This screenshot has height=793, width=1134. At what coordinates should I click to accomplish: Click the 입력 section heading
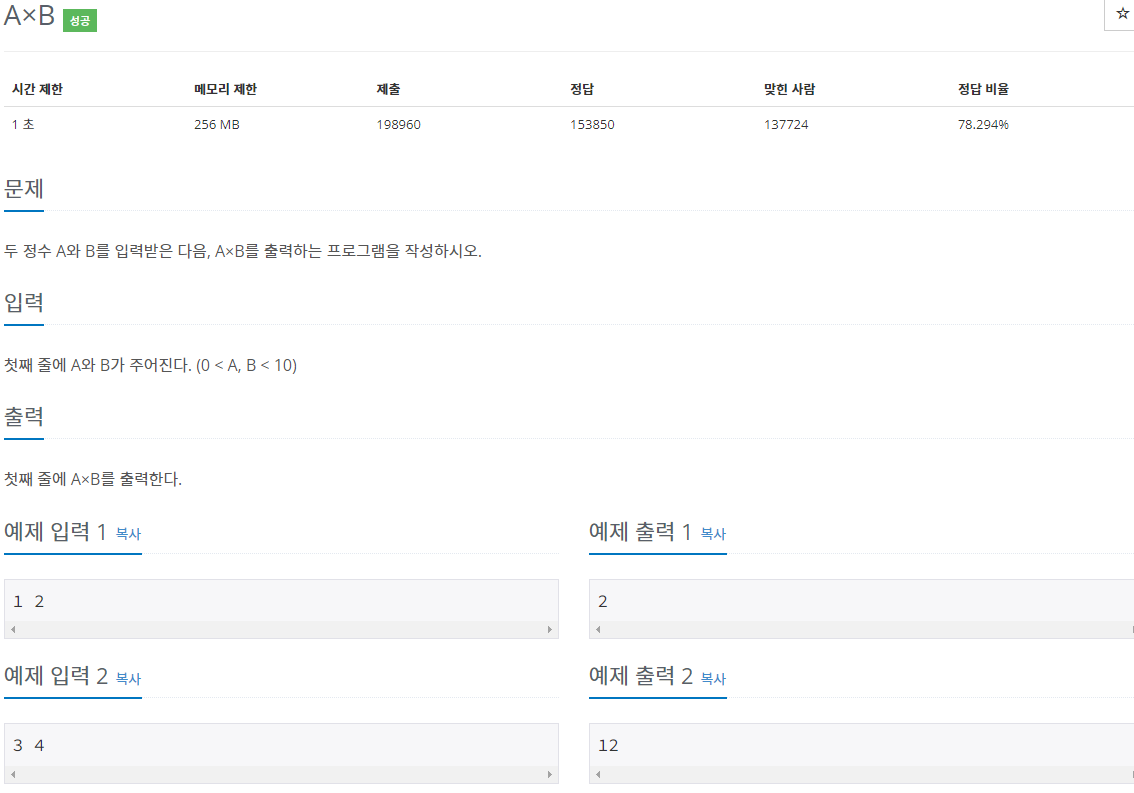coord(24,302)
